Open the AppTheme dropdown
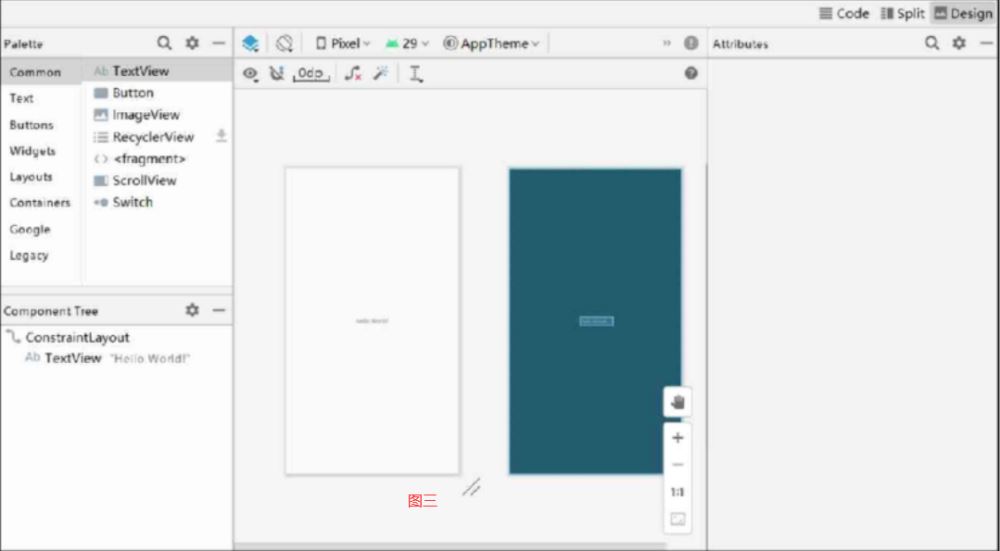The width and height of the screenshot is (1000, 551). tap(491, 44)
